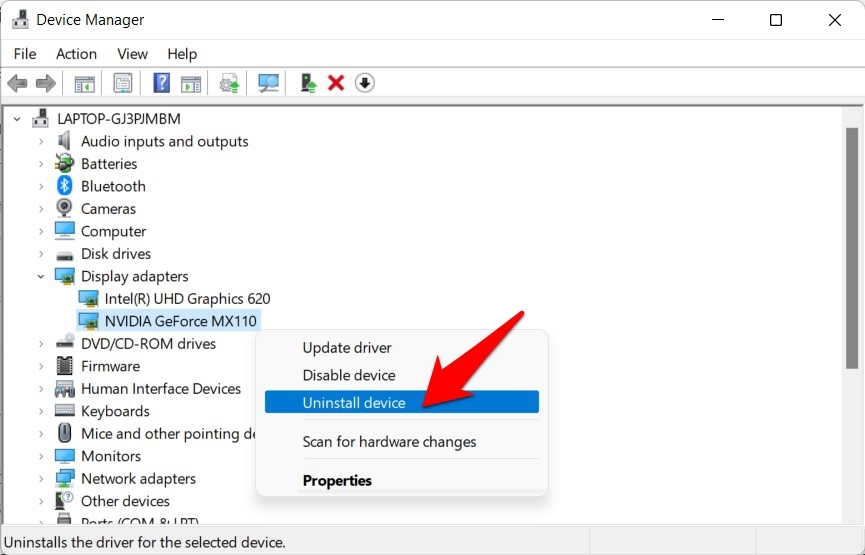Expand the Bluetooth category

coord(41,186)
